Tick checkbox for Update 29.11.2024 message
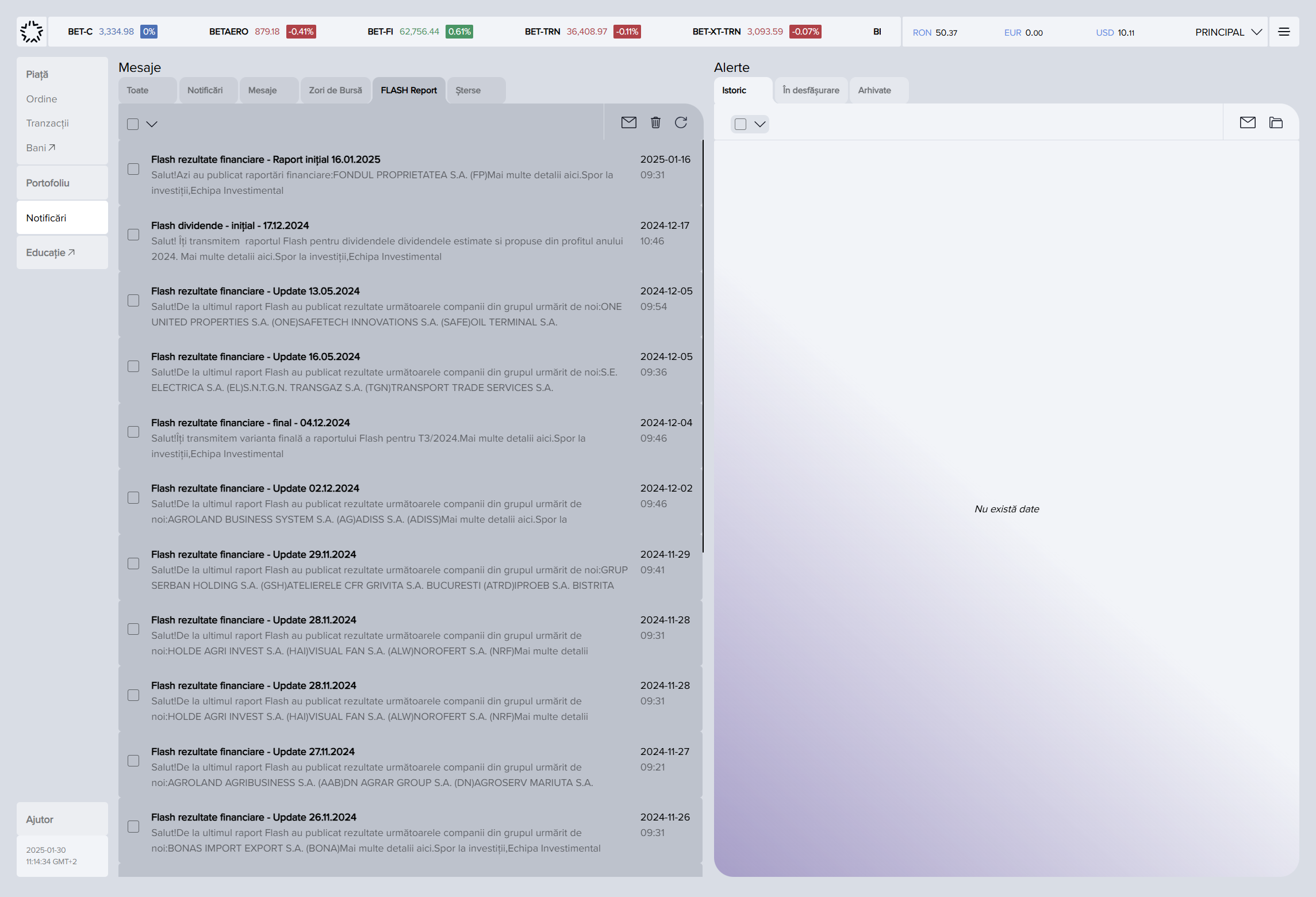Viewport: 1316px width, 897px height. pyautogui.click(x=133, y=563)
